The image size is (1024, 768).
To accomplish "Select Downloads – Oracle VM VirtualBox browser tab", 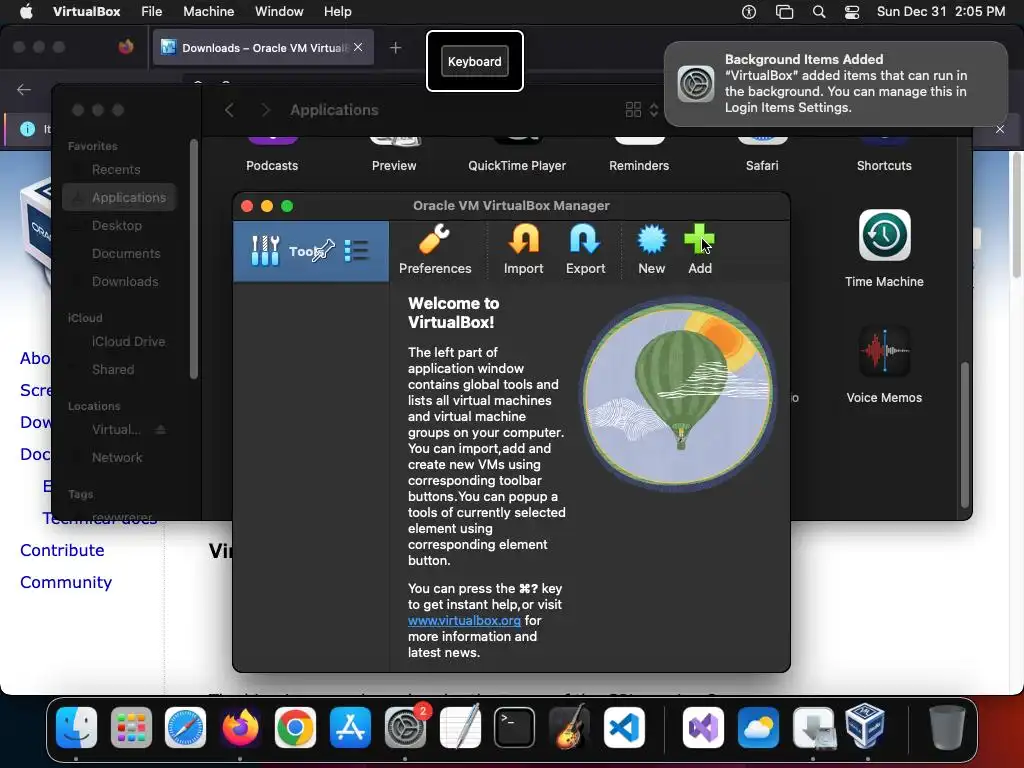I will (263, 48).
